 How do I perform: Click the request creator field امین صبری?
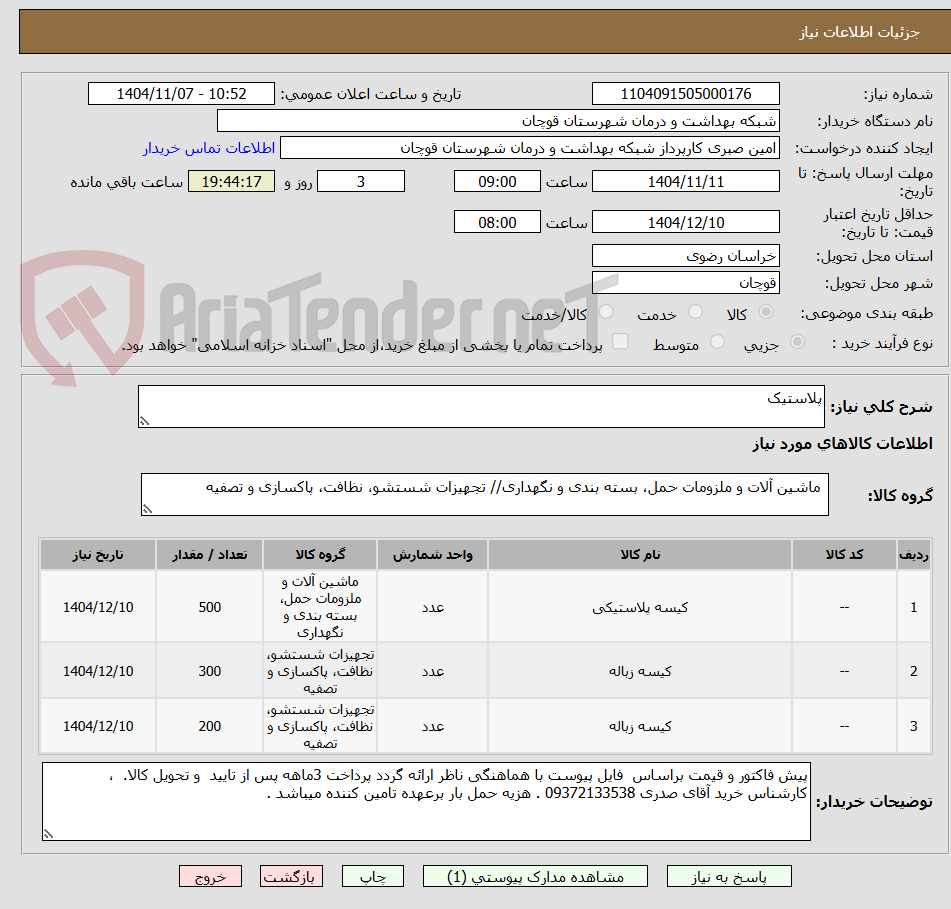point(529,148)
